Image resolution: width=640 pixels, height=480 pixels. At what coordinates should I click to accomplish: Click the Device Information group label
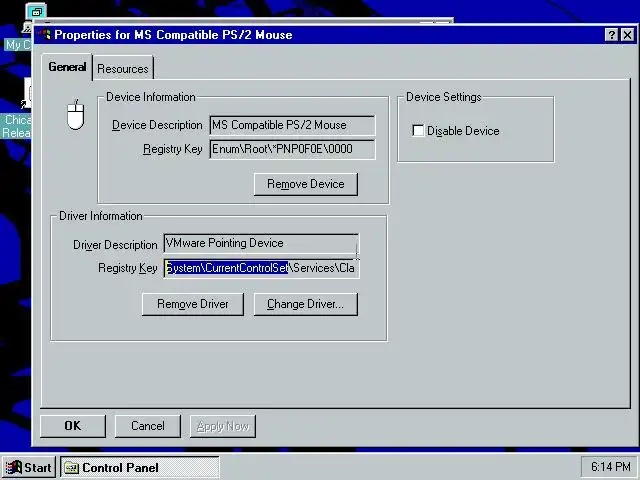point(151,97)
